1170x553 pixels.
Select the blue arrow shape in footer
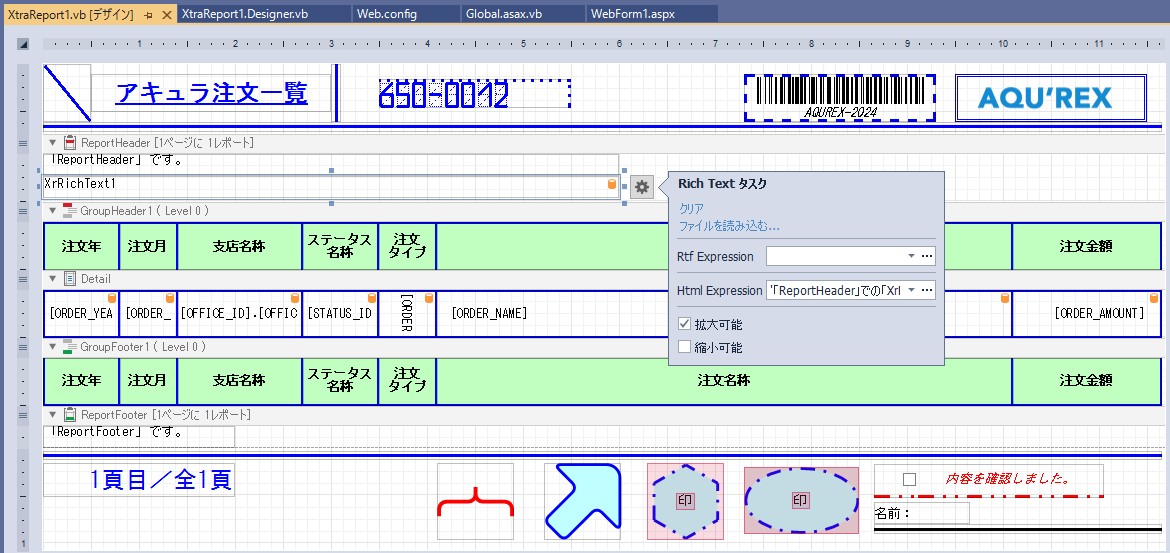[582, 501]
